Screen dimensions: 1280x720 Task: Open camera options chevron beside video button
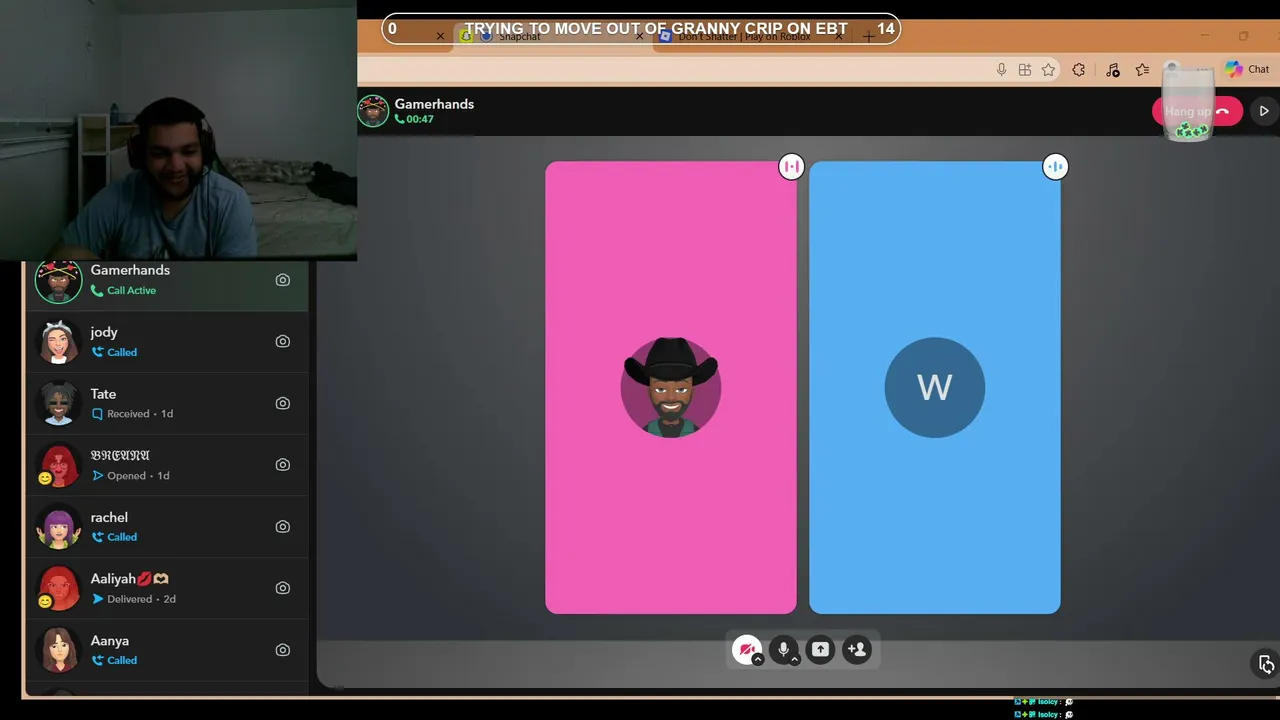click(758, 659)
